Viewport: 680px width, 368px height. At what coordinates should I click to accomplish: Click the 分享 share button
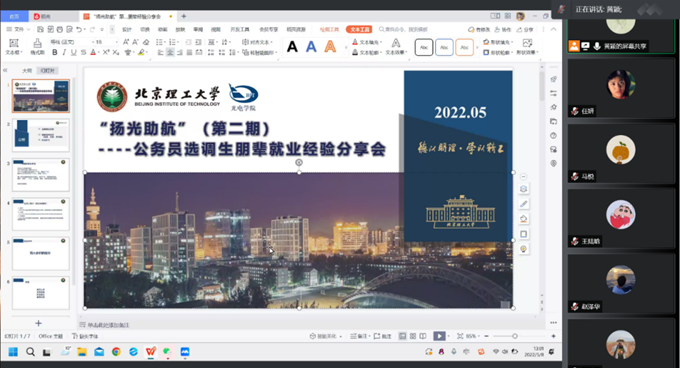525,29
